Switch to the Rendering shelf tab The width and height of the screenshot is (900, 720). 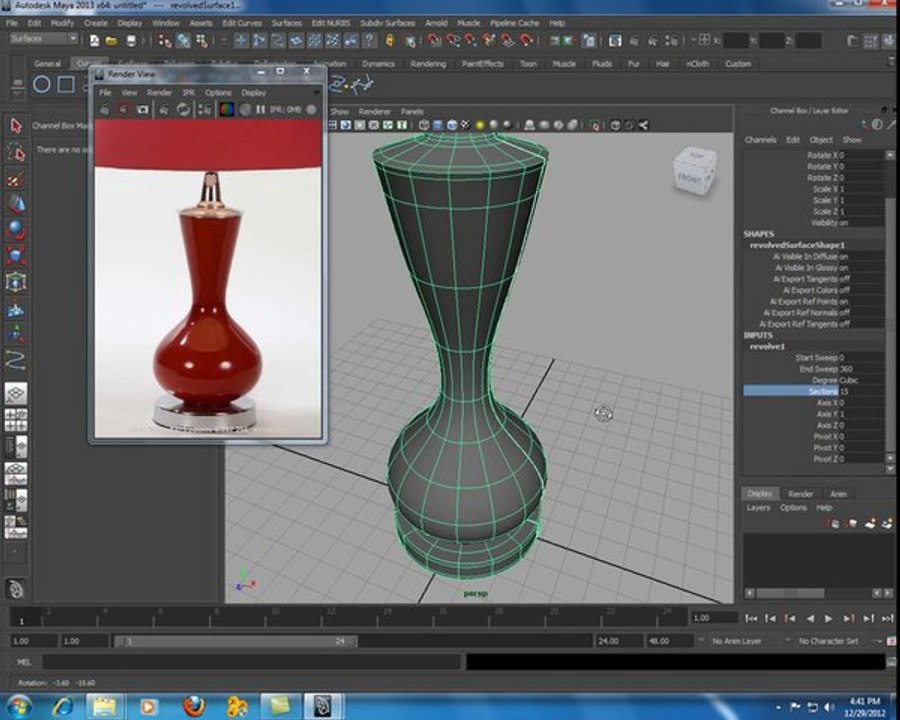(428, 64)
